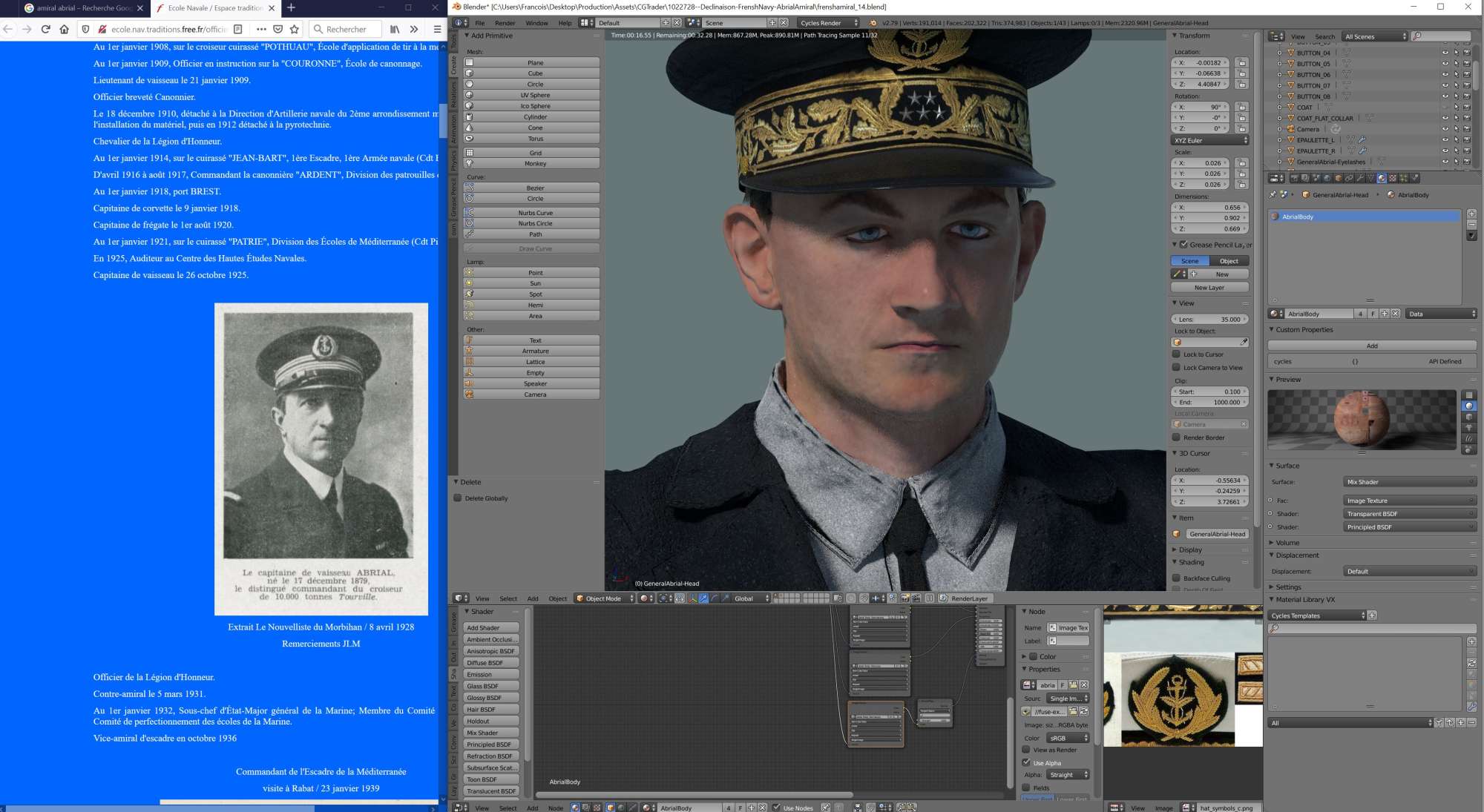This screenshot has width=1484, height=812.
Task: Click the New Layer button
Action: (1209, 288)
